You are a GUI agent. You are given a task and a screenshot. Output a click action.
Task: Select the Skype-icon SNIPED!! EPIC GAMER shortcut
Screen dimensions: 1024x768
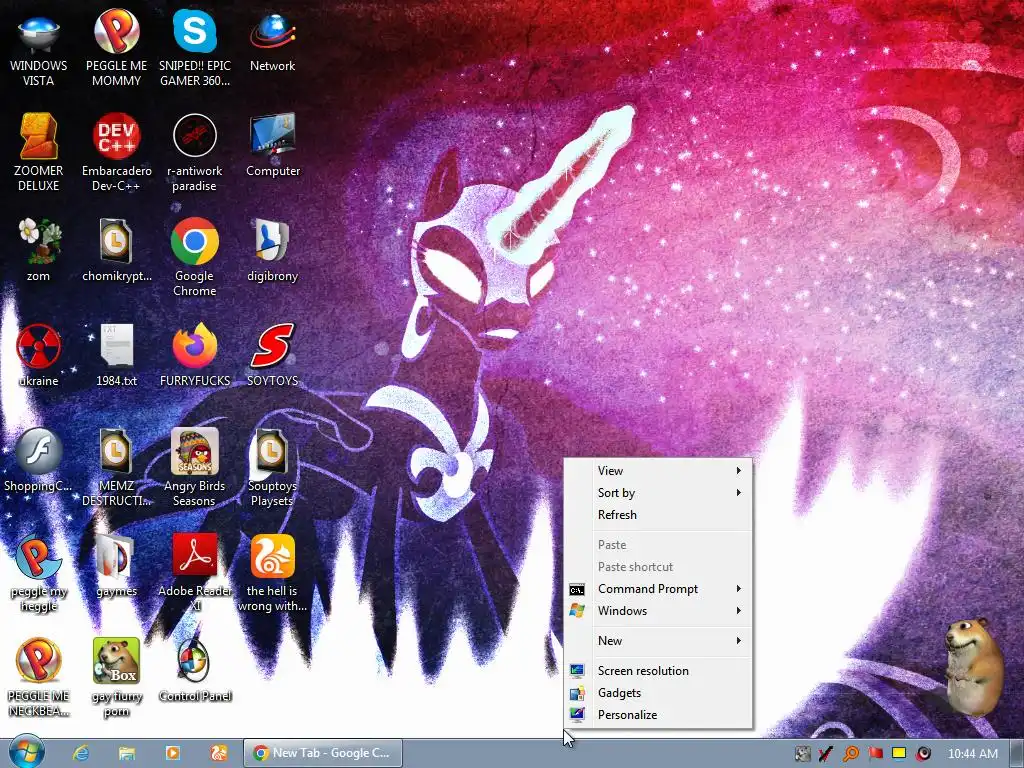pyautogui.click(x=195, y=49)
